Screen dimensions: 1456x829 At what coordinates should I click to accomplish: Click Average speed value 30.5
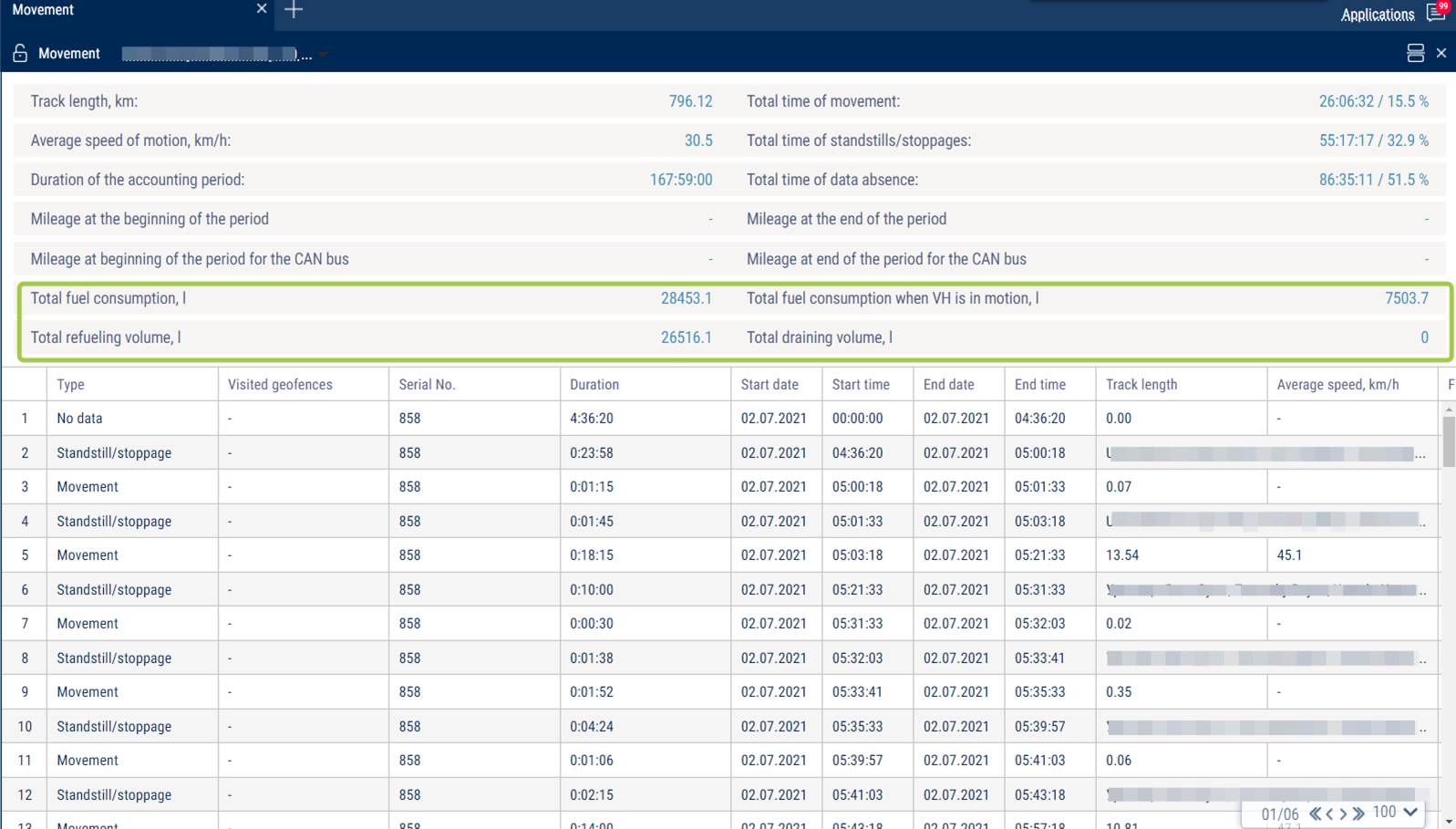(x=698, y=140)
